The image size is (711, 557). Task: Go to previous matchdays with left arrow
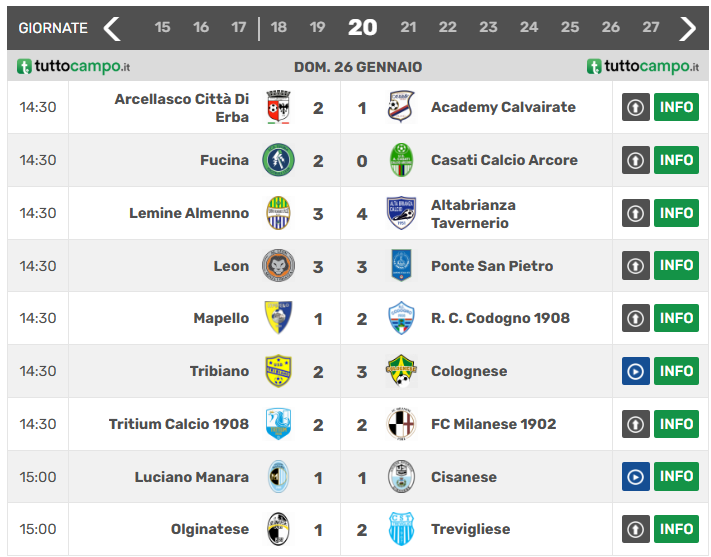pyautogui.click(x=112, y=28)
